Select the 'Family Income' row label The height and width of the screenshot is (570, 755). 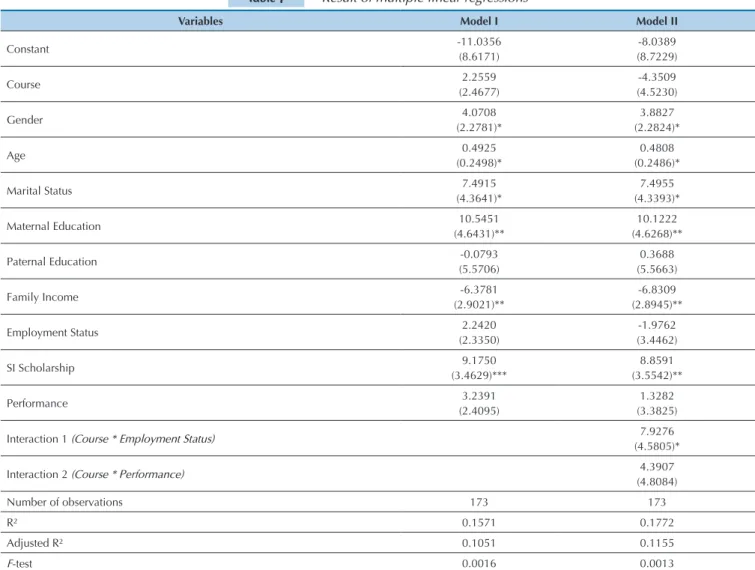(42, 297)
